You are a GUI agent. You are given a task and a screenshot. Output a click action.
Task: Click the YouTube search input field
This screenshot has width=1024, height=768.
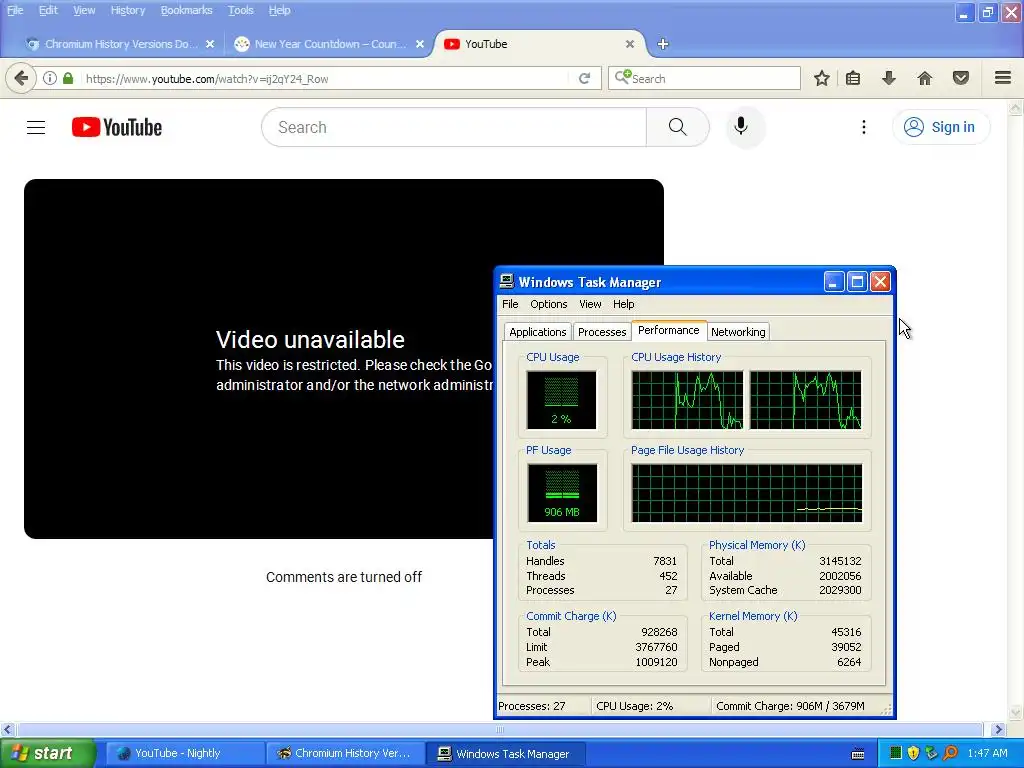click(x=454, y=127)
